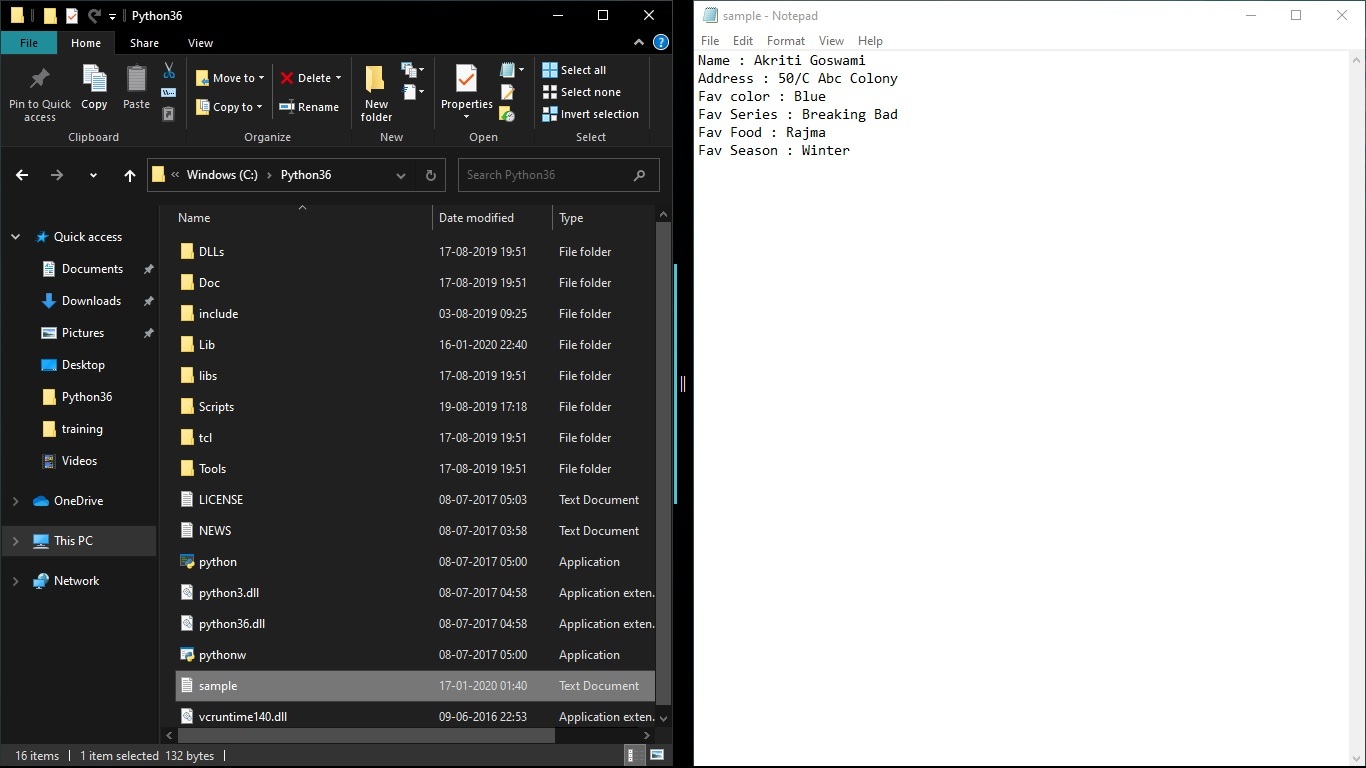Open the Copy to dropdown
Image resolution: width=1366 pixels, height=768 pixels.
tap(230, 107)
